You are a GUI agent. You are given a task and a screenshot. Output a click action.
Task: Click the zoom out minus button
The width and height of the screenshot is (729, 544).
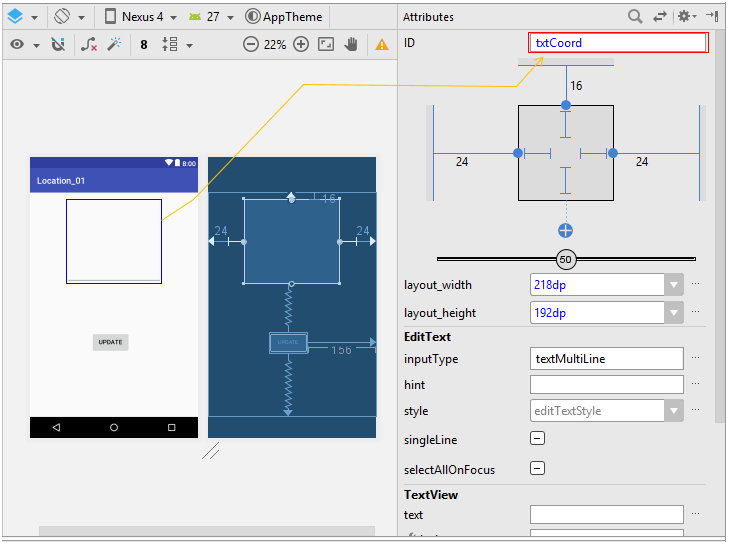251,45
